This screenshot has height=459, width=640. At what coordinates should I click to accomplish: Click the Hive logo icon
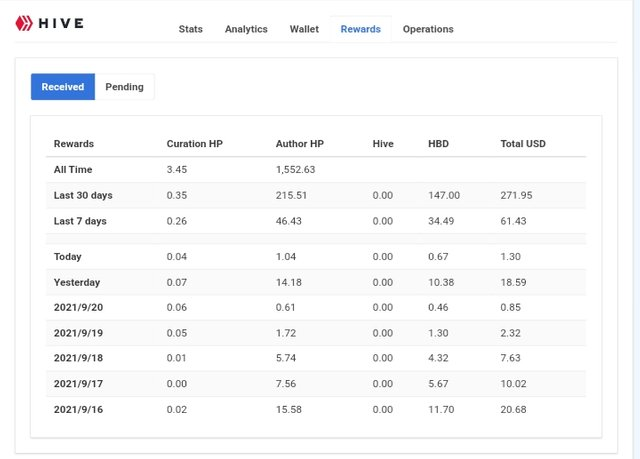(24, 23)
